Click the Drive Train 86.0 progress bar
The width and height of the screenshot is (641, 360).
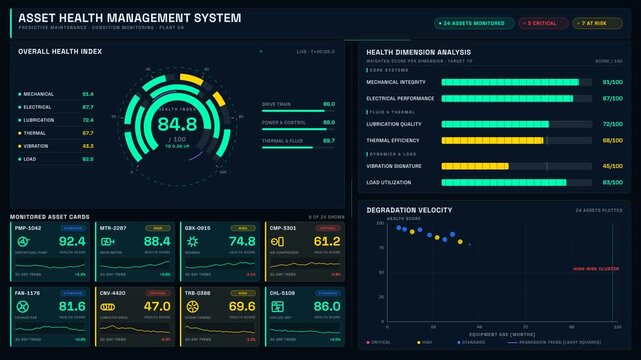(298, 111)
